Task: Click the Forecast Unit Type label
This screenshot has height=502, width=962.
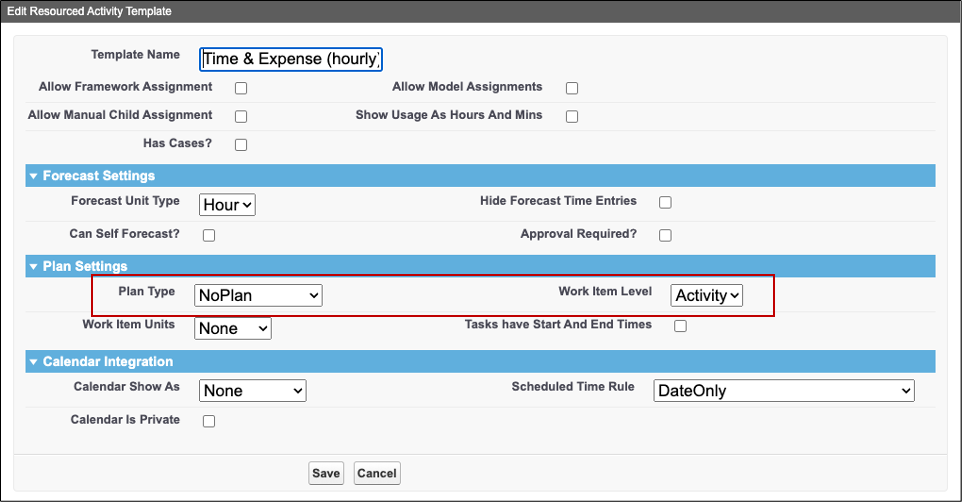Action: tap(125, 201)
